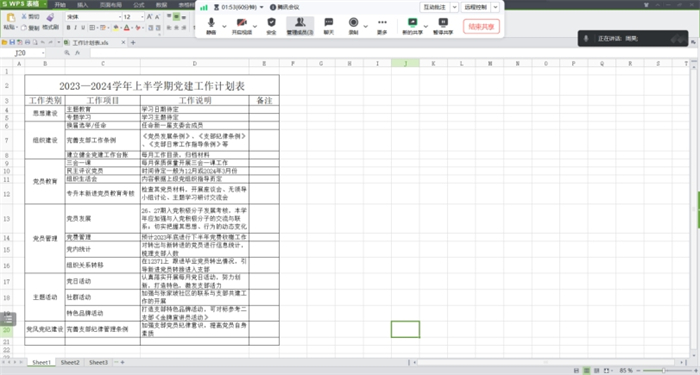The height and width of the screenshot is (375, 700).
Task: Click the save disk quick-access icon
Action: [x=12, y=42]
